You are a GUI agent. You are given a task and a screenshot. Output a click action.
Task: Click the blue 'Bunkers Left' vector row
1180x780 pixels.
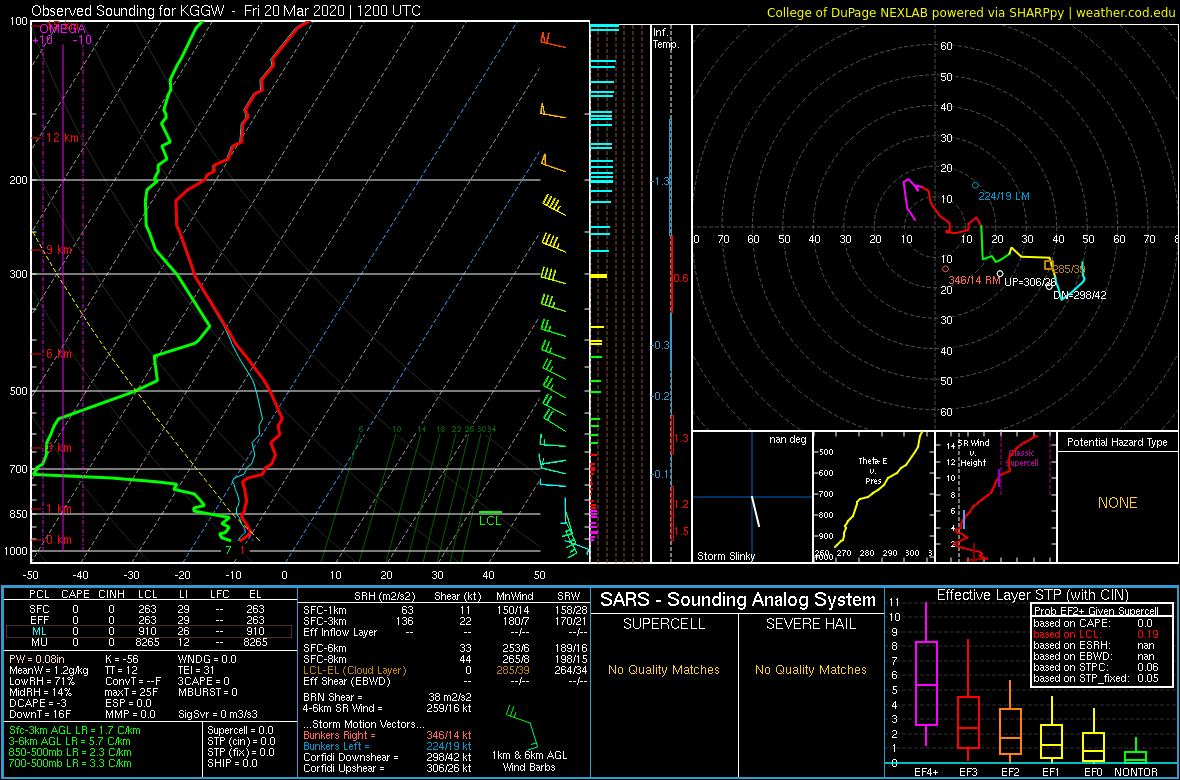[388, 746]
